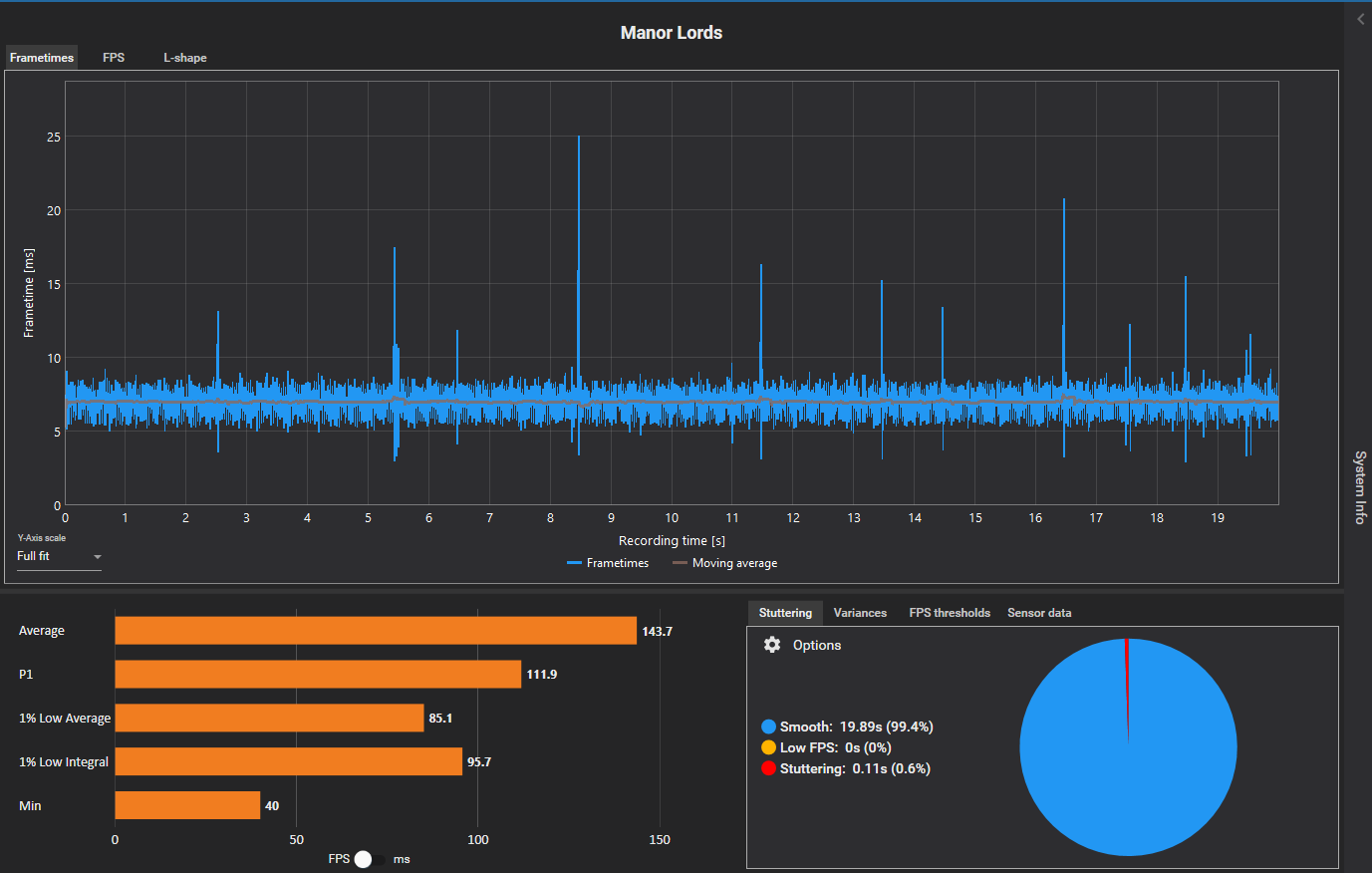Click the Average FPS bar
Image resolution: width=1372 pixels, height=873 pixels.
[376, 631]
